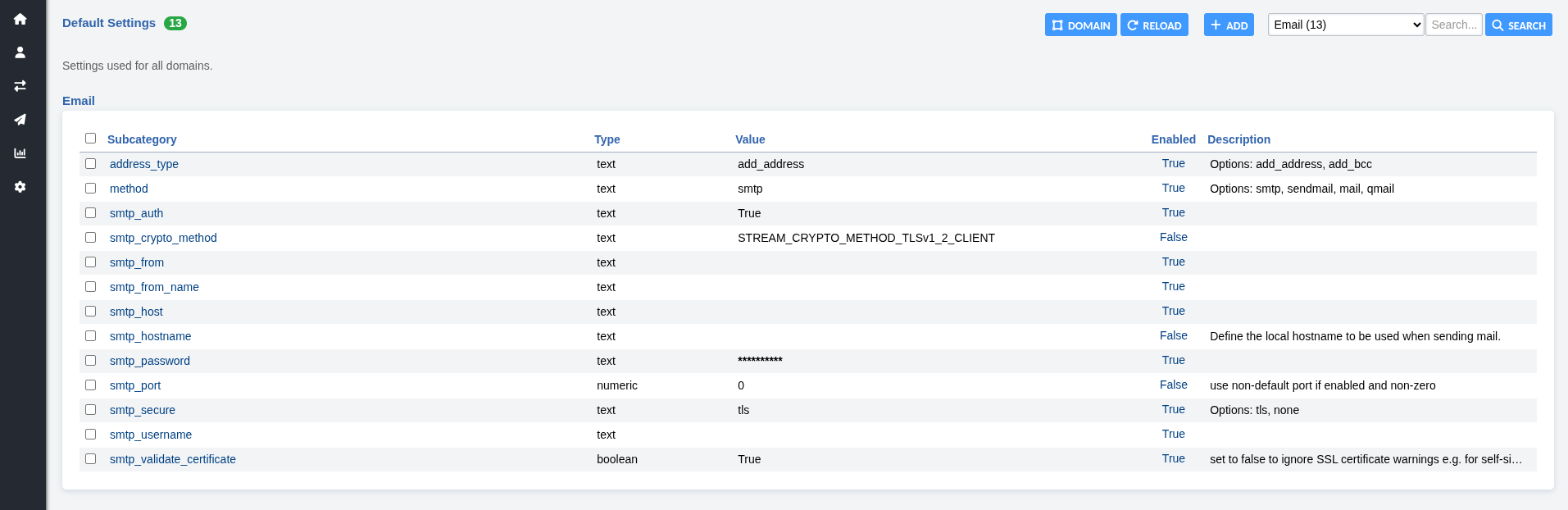Click the Default Settings page title
Screen dimensions: 1568x510
point(109,23)
